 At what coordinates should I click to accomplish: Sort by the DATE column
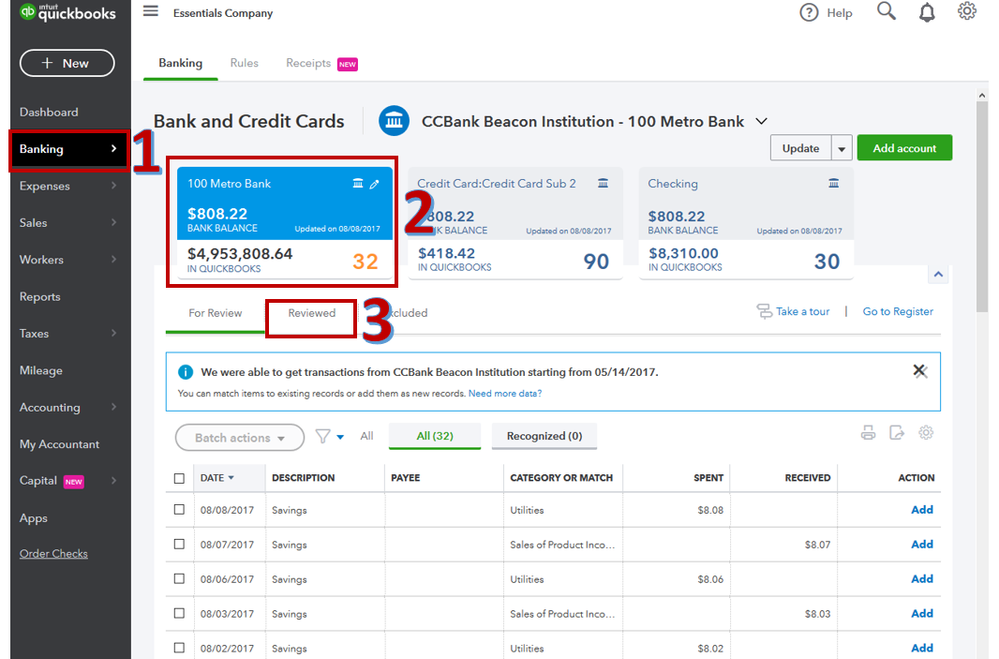tap(217, 478)
